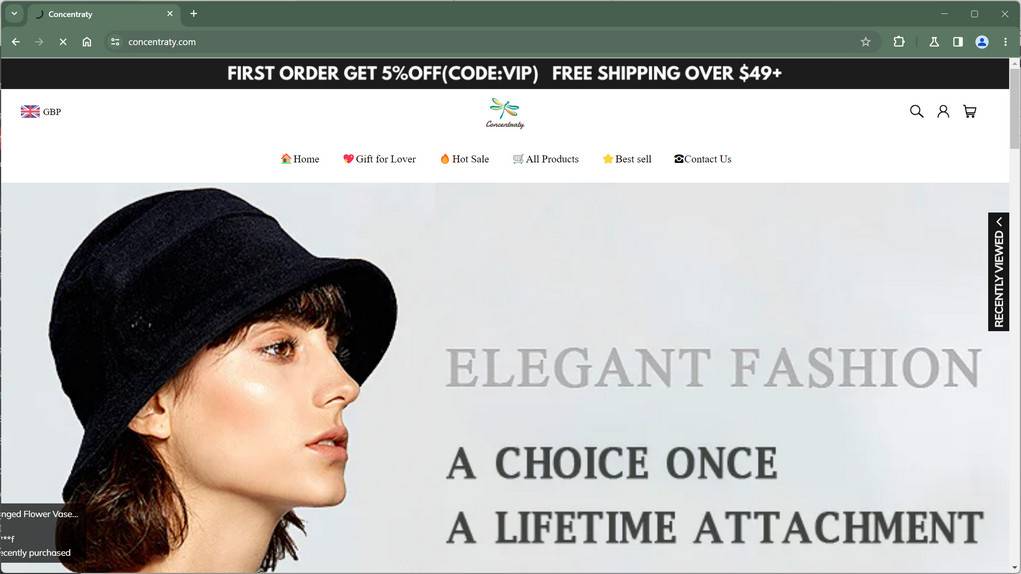
Task: Open the side panel icon
Action: pyautogui.click(x=958, y=42)
